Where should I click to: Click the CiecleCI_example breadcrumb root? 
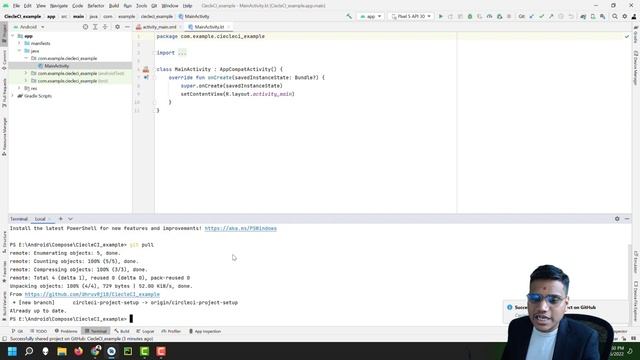click(22, 16)
